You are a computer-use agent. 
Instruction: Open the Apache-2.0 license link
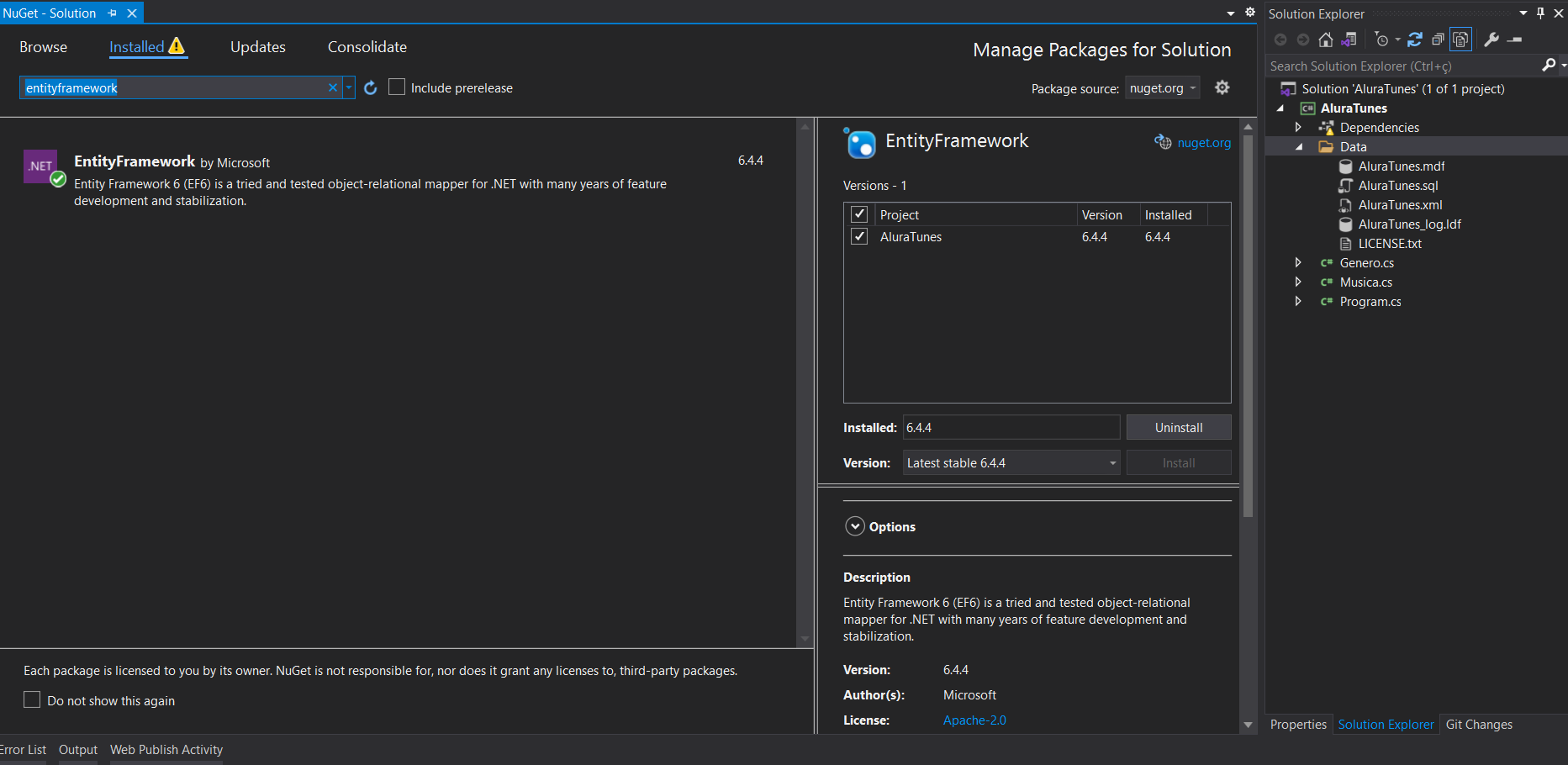pyautogui.click(x=974, y=720)
